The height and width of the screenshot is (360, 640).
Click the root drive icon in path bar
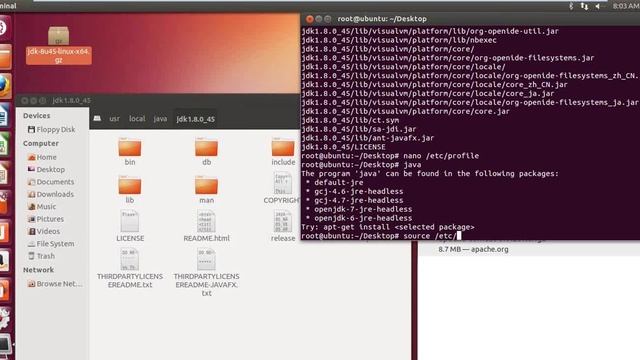coord(97,118)
